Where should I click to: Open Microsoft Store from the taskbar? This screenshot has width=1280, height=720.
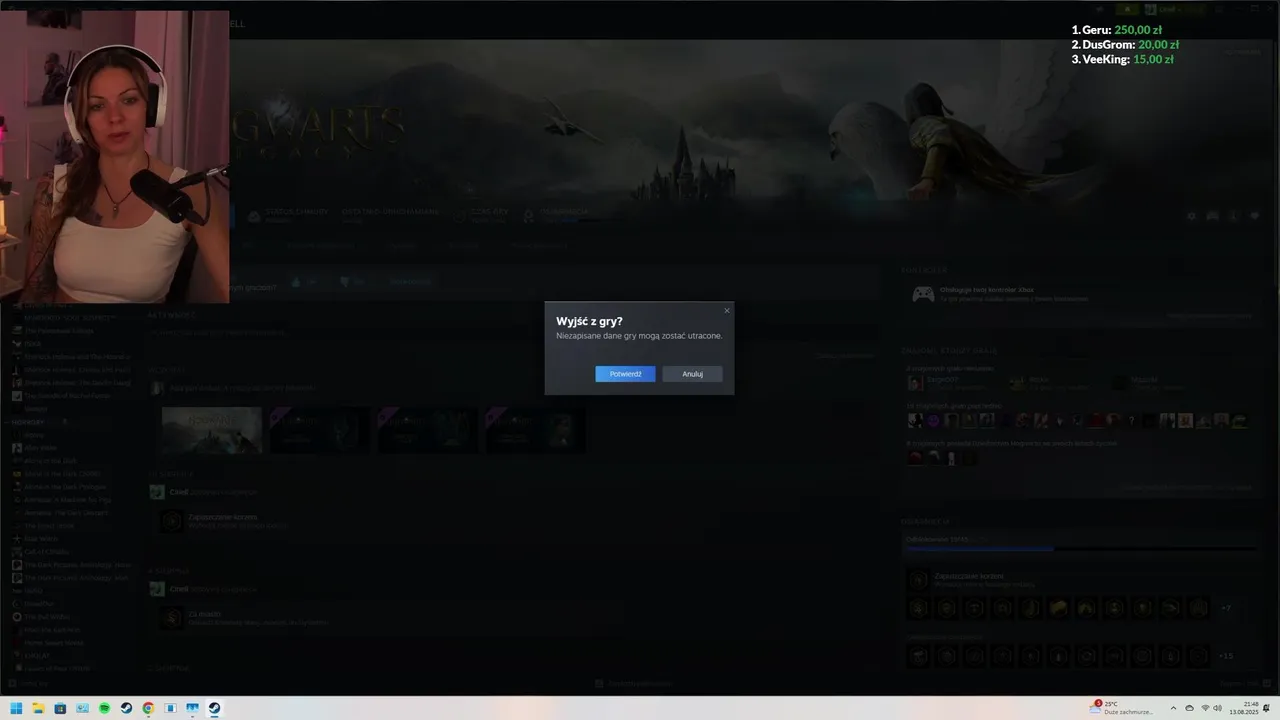60,708
